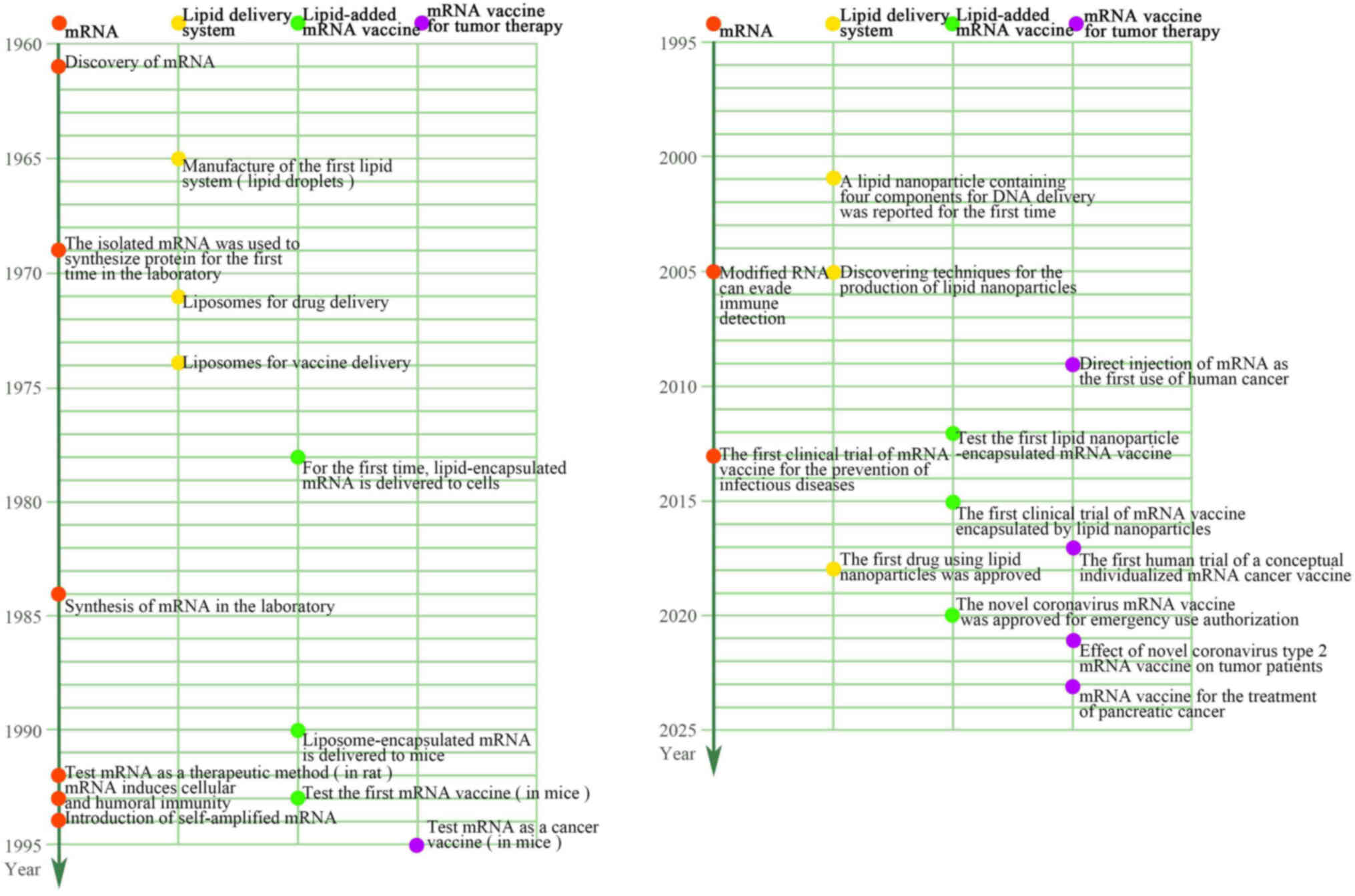Screen dimensions: 1355x896
Task: Click the red dot beside Discovery of mRNA
Action: point(58,66)
